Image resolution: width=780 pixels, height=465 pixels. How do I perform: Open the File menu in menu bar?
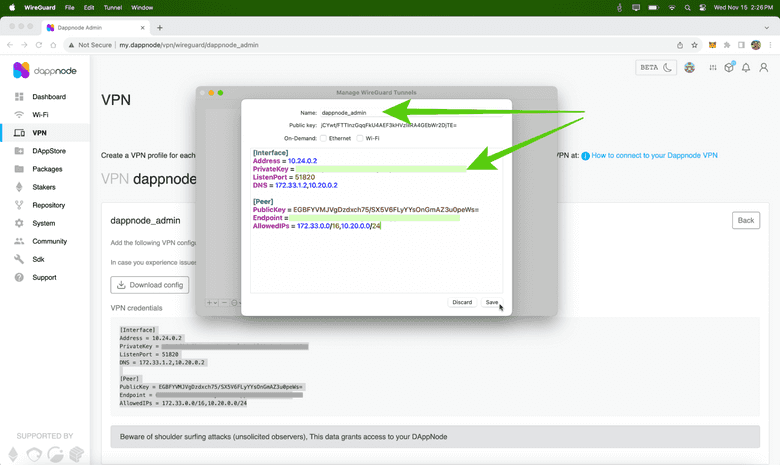(x=70, y=7)
